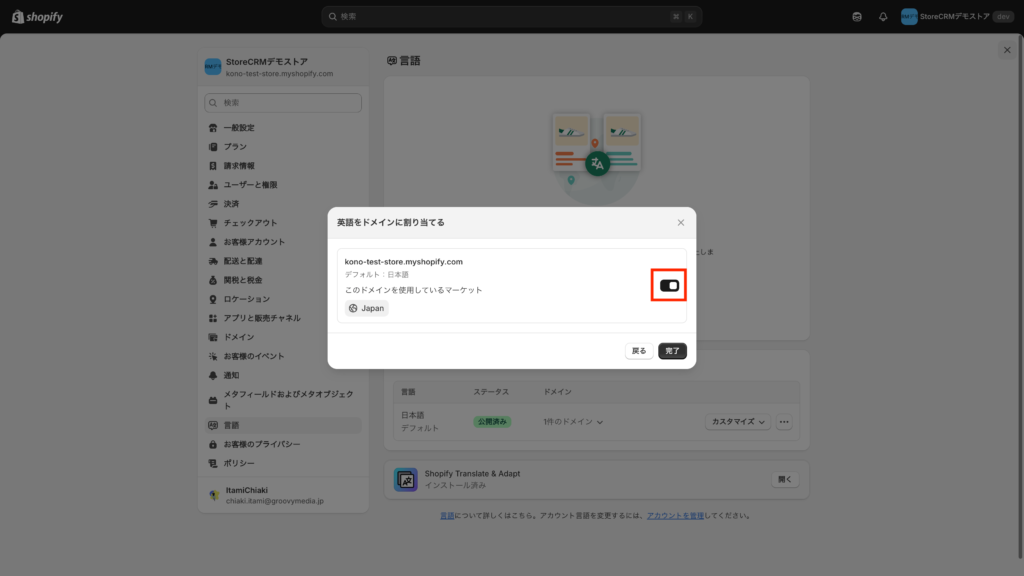Viewport: 1024px width, 576px height.
Task: Open the three-dot menu for 日本語
Action: (784, 422)
